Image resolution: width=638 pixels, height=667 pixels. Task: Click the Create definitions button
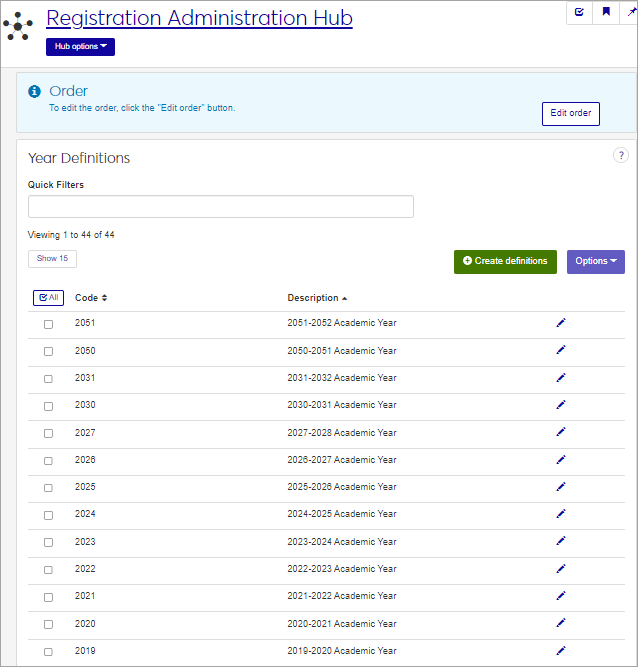click(505, 261)
